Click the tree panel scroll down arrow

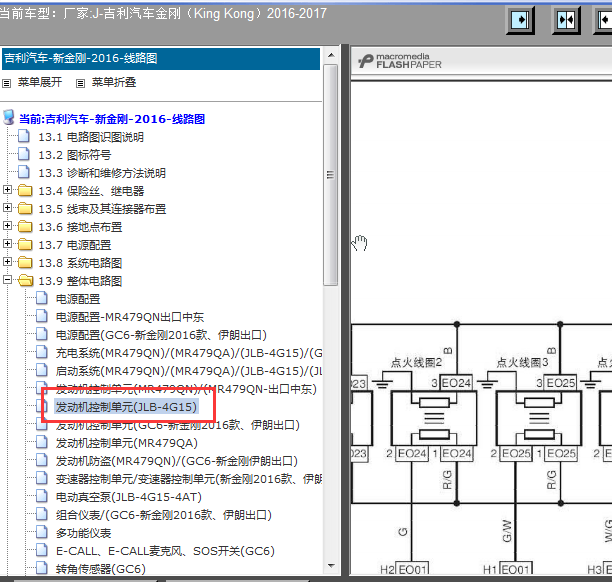[x=331, y=566]
